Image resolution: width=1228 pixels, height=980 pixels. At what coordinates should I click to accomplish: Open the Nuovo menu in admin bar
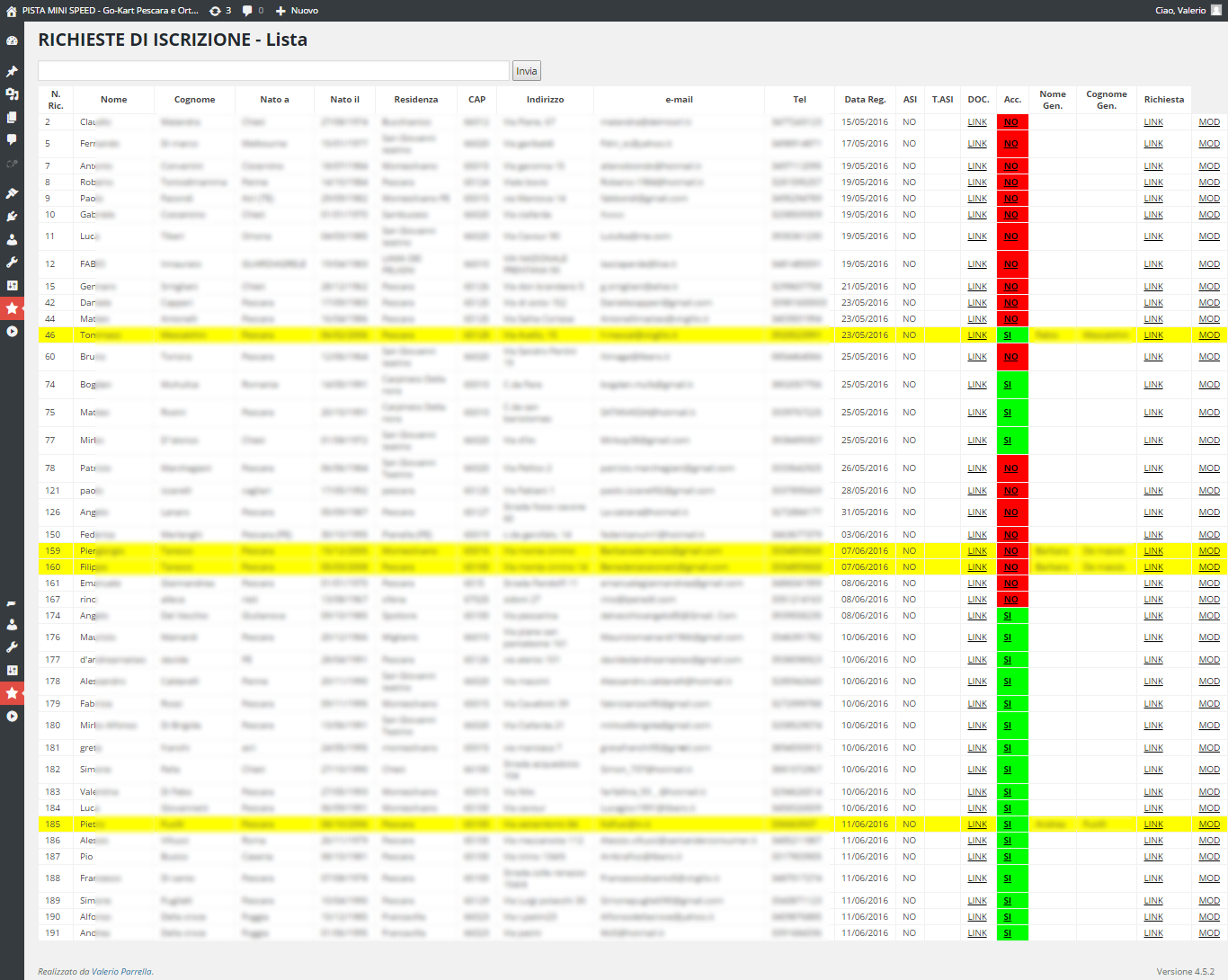[x=298, y=11]
